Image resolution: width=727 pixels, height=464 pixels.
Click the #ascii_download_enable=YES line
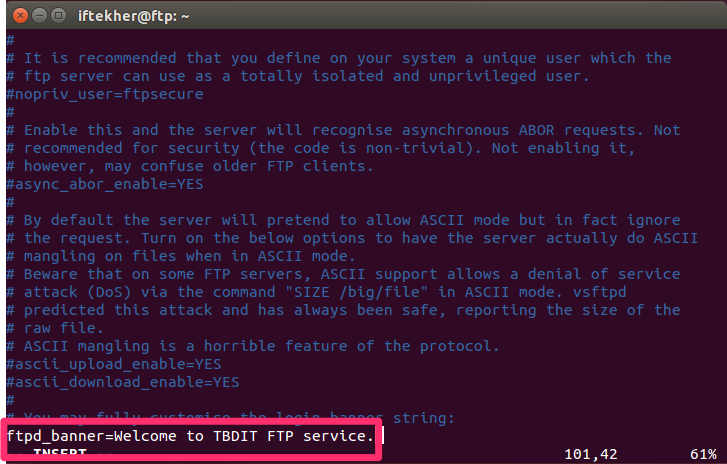tap(123, 382)
